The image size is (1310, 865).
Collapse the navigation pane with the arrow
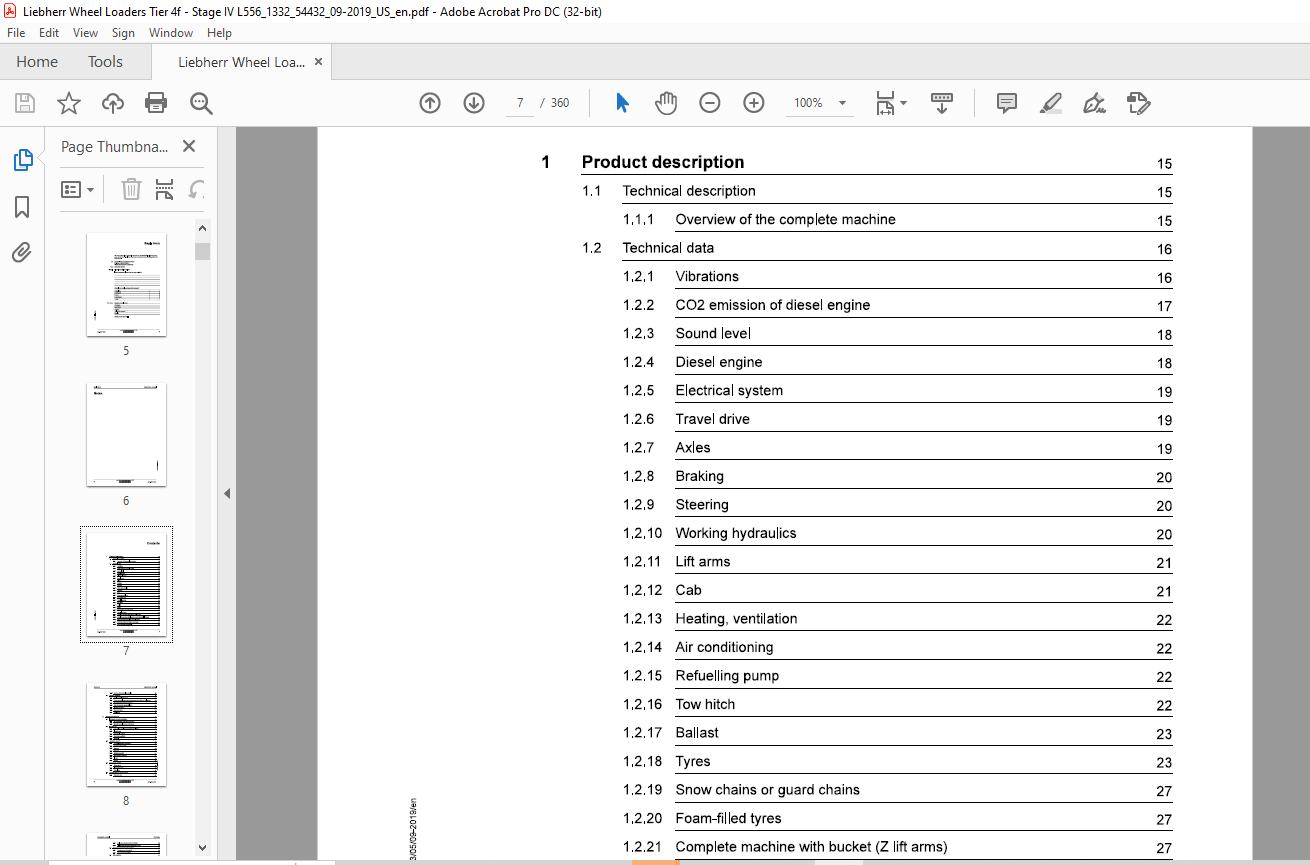click(226, 493)
